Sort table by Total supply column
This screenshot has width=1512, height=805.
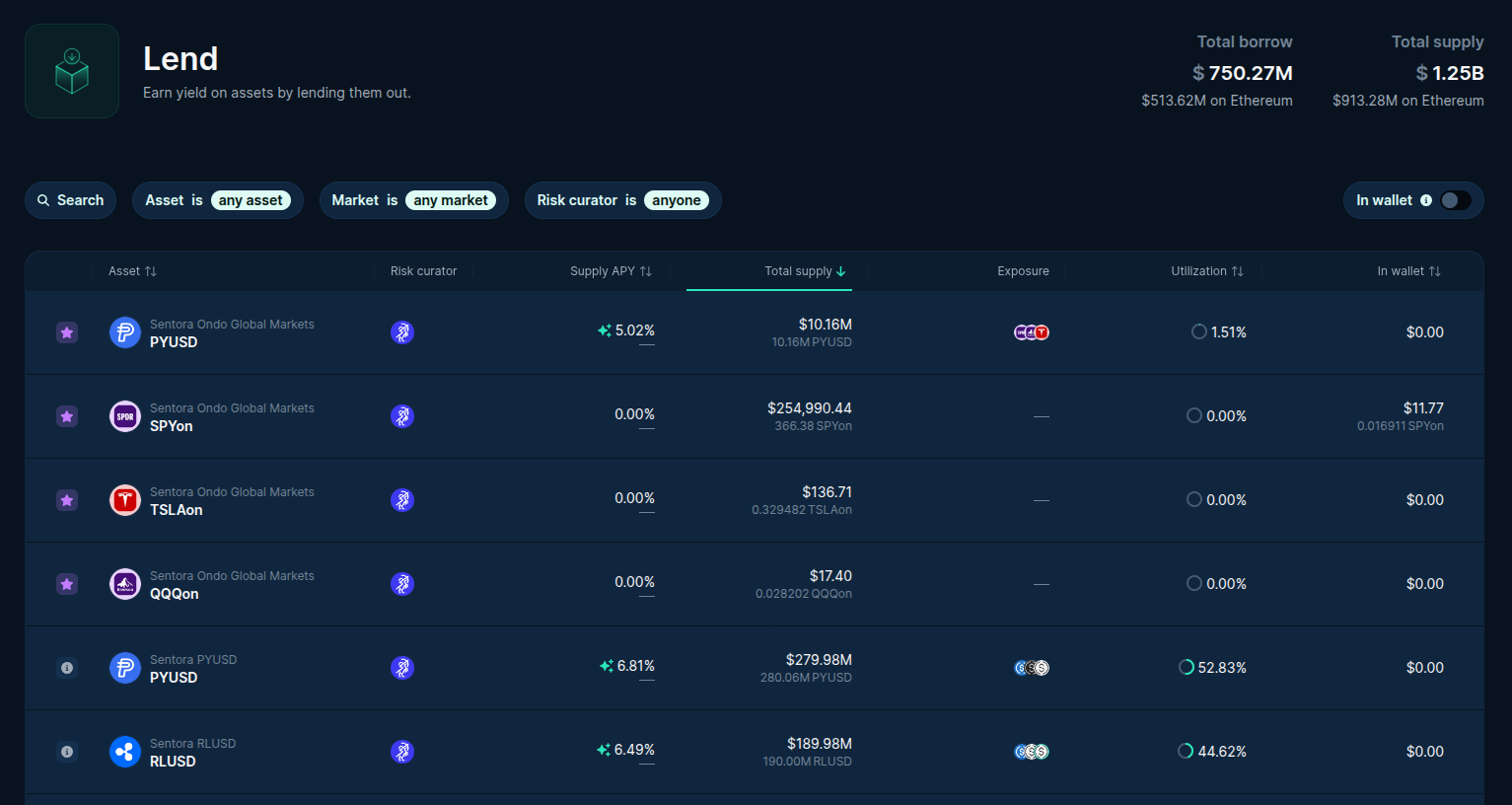(x=805, y=271)
